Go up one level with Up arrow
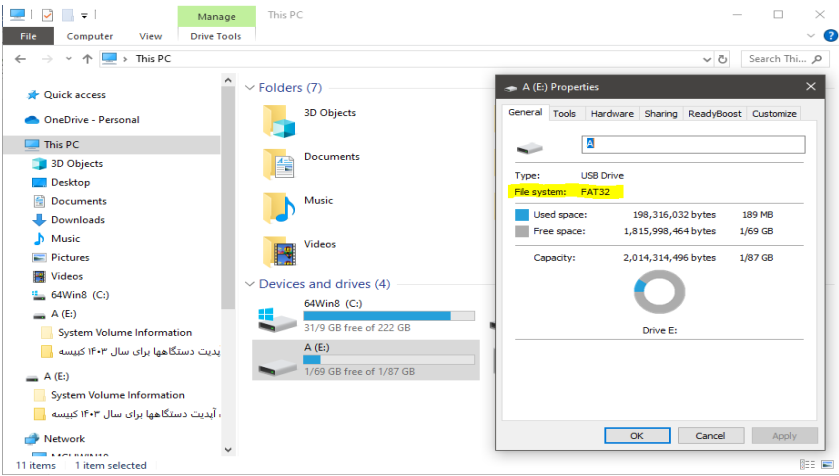839x476 pixels. tap(87, 59)
